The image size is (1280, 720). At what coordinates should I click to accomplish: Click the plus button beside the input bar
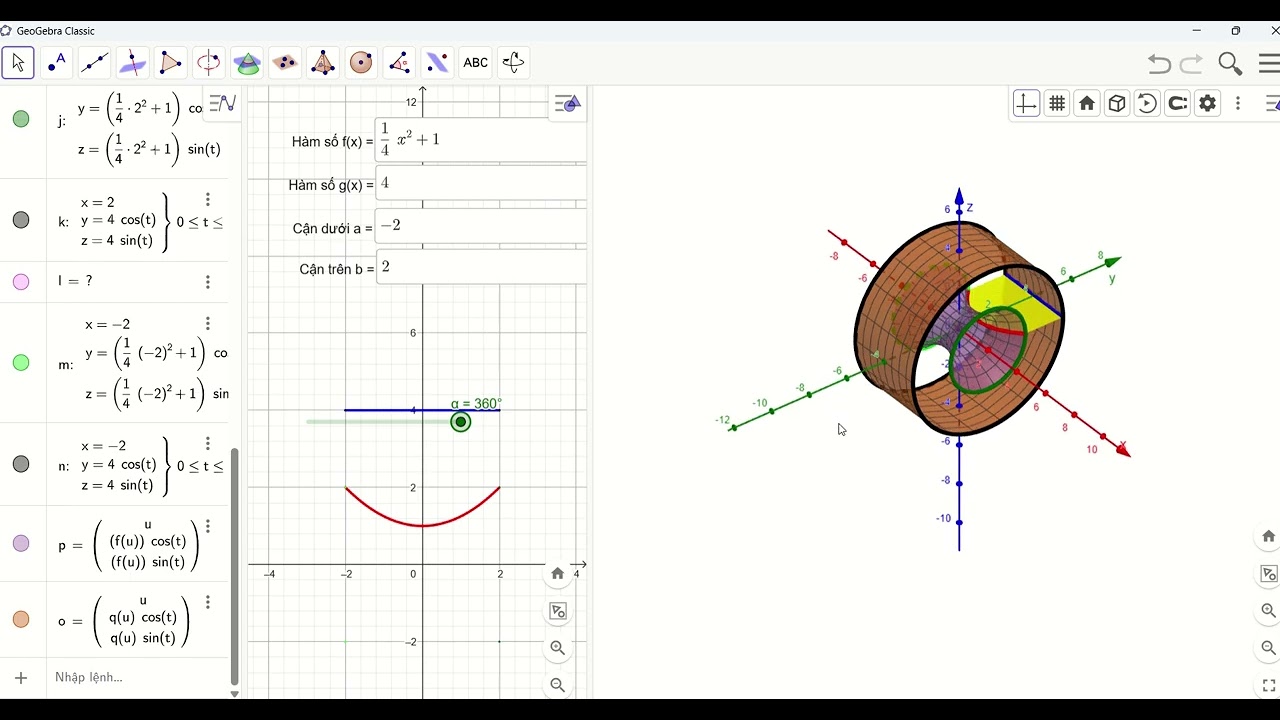(21, 678)
